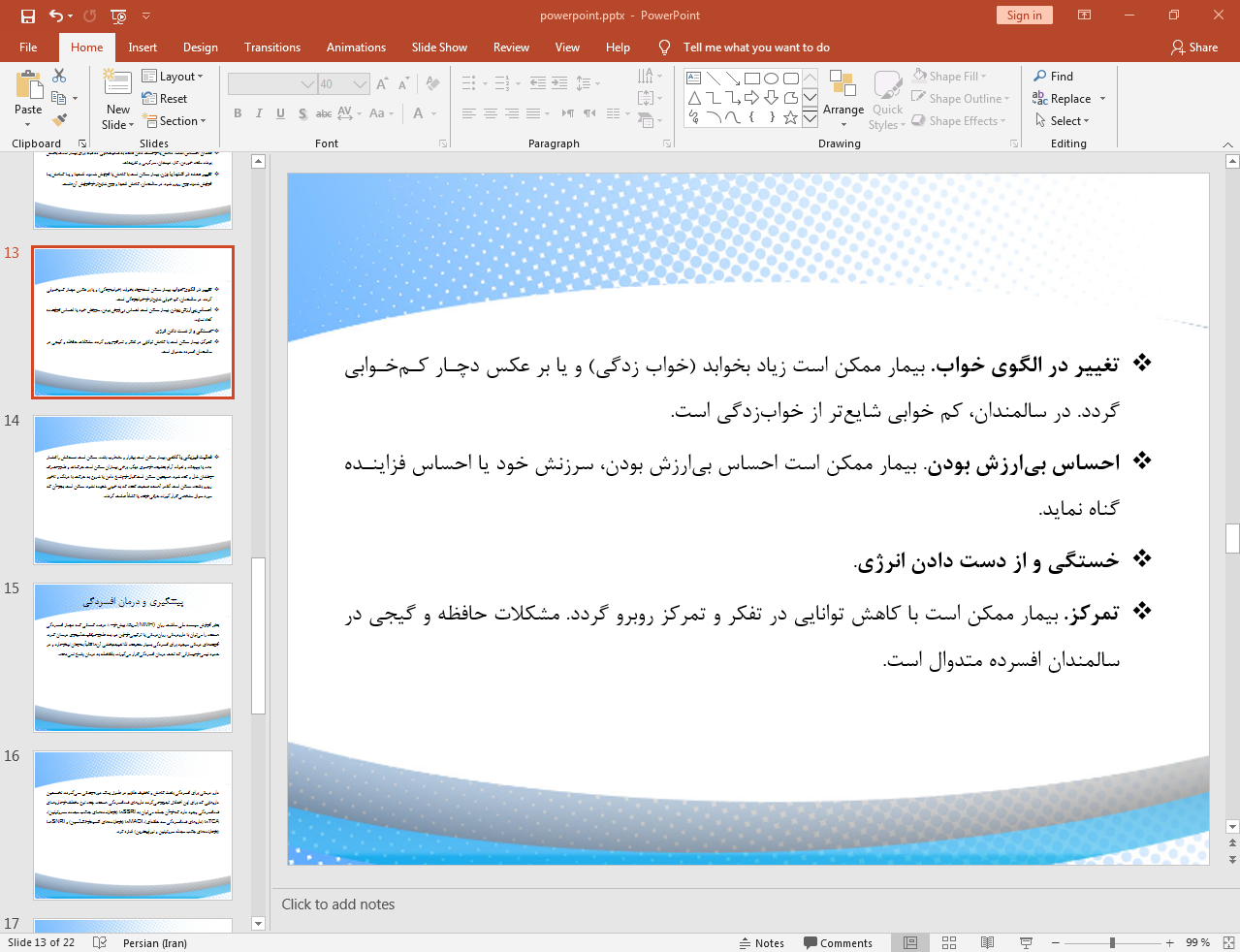The image size is (1240, 952).
Task: Launch Slide Show from status bar
Action: [x=1026, y=942]
